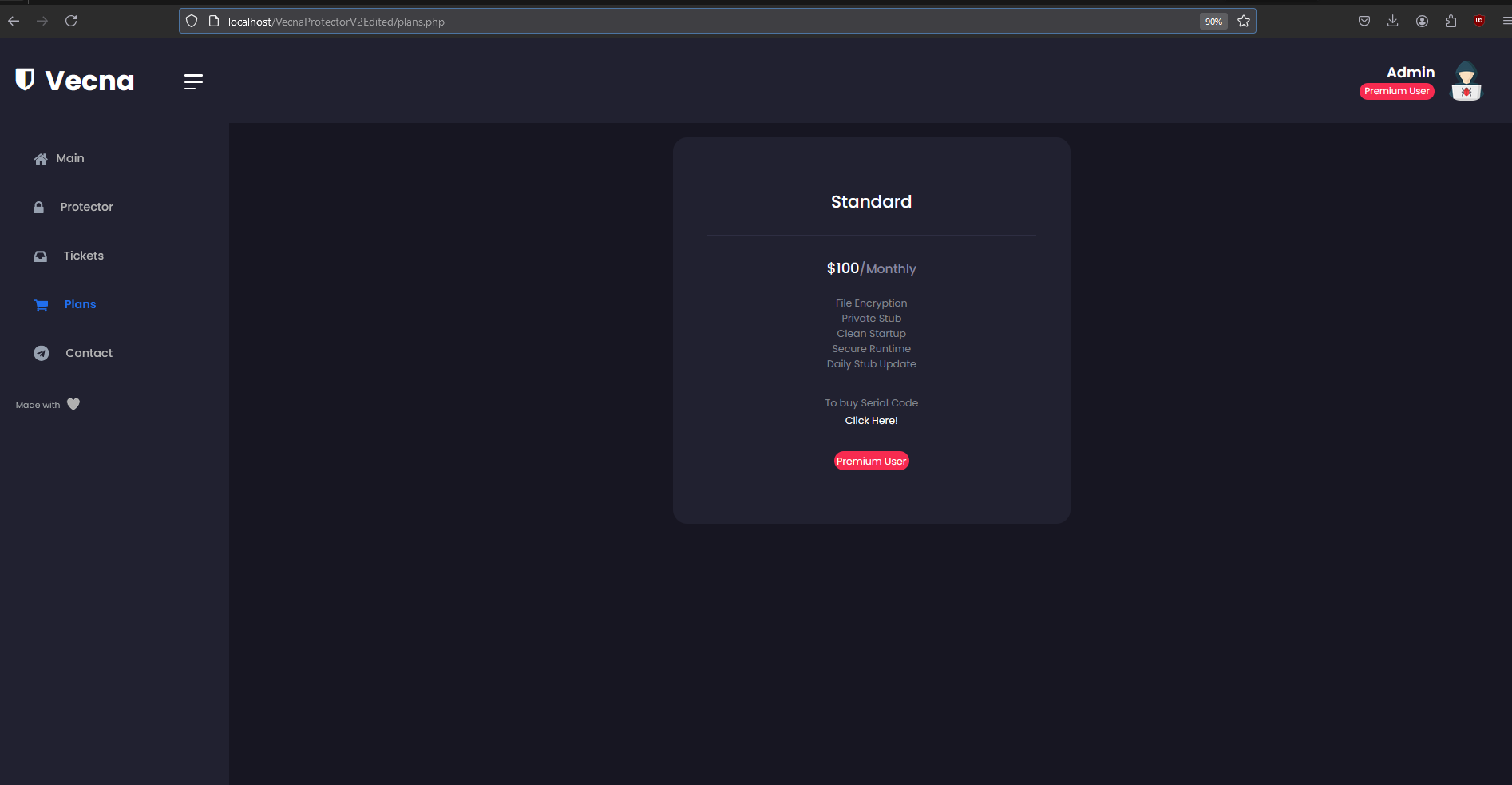Click the Premium User button in Standard card
Image resolution: width=1512 pixels, height=785 pixels.
[871, 461]
